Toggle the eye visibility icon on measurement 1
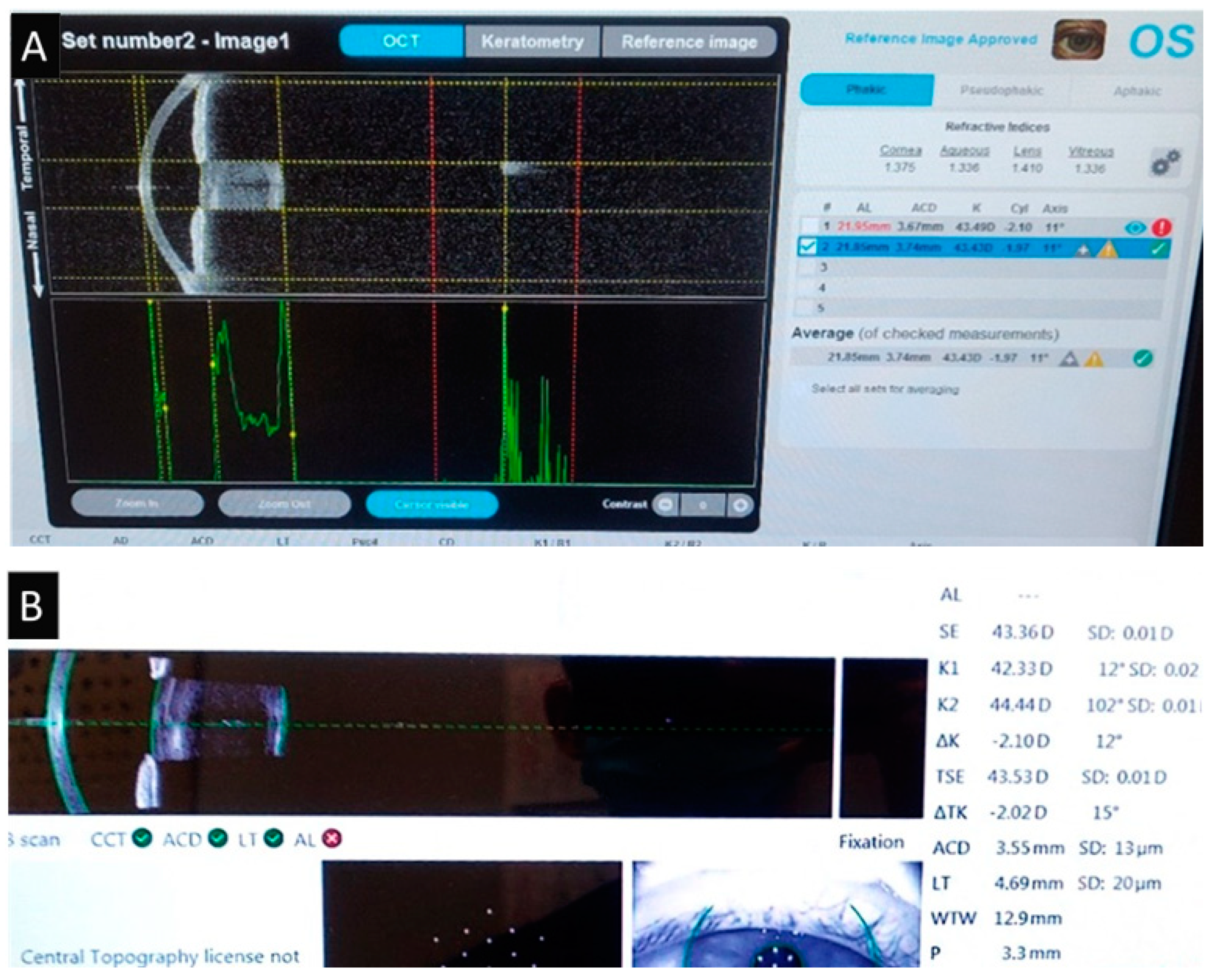Viewport: 1216px width, 980px height. [1135, 227]
